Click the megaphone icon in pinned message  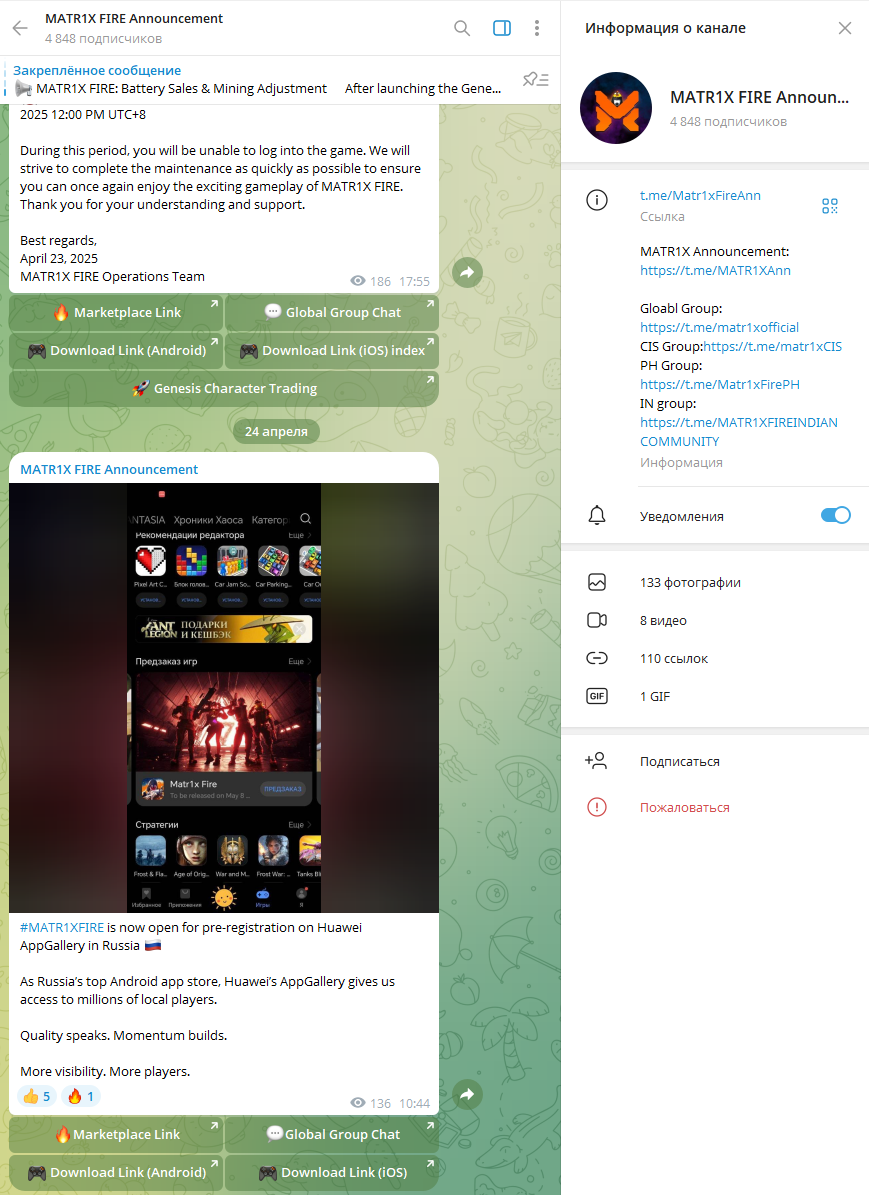click(x=24, y=88)
